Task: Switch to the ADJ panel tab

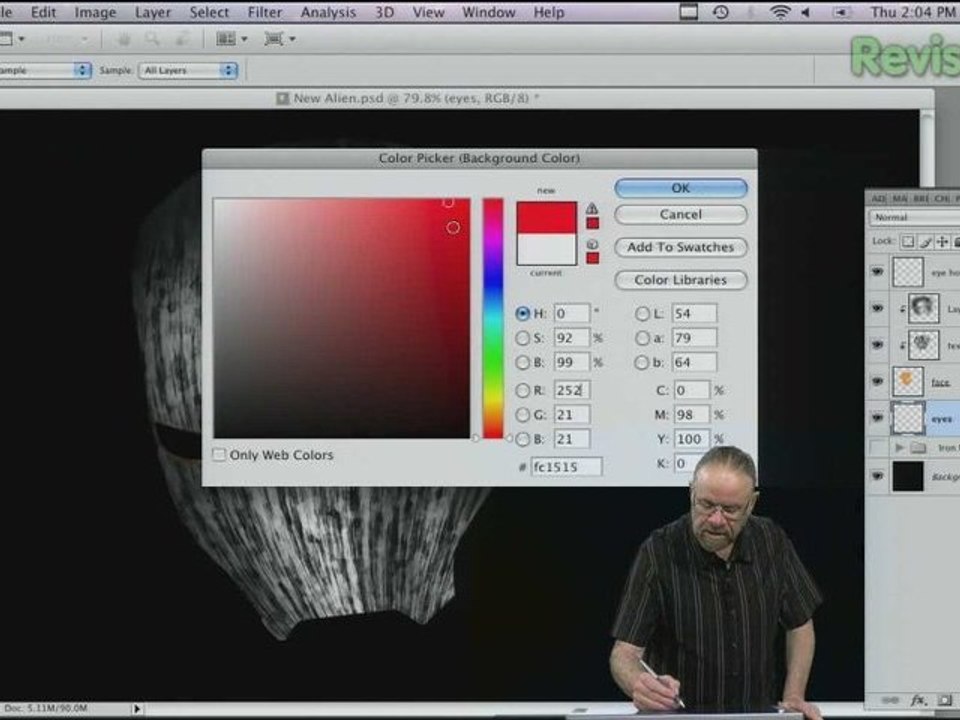Action: (x=878, y=198)
